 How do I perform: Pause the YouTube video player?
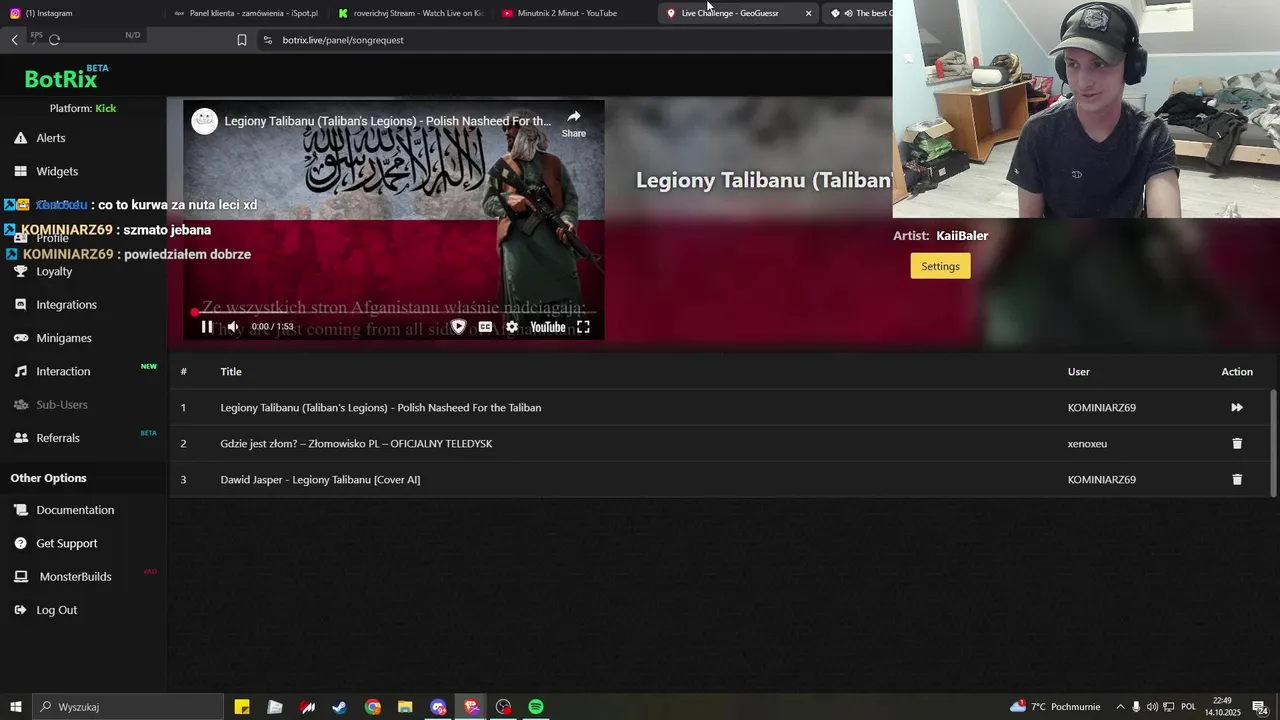[x=207, y=326]
